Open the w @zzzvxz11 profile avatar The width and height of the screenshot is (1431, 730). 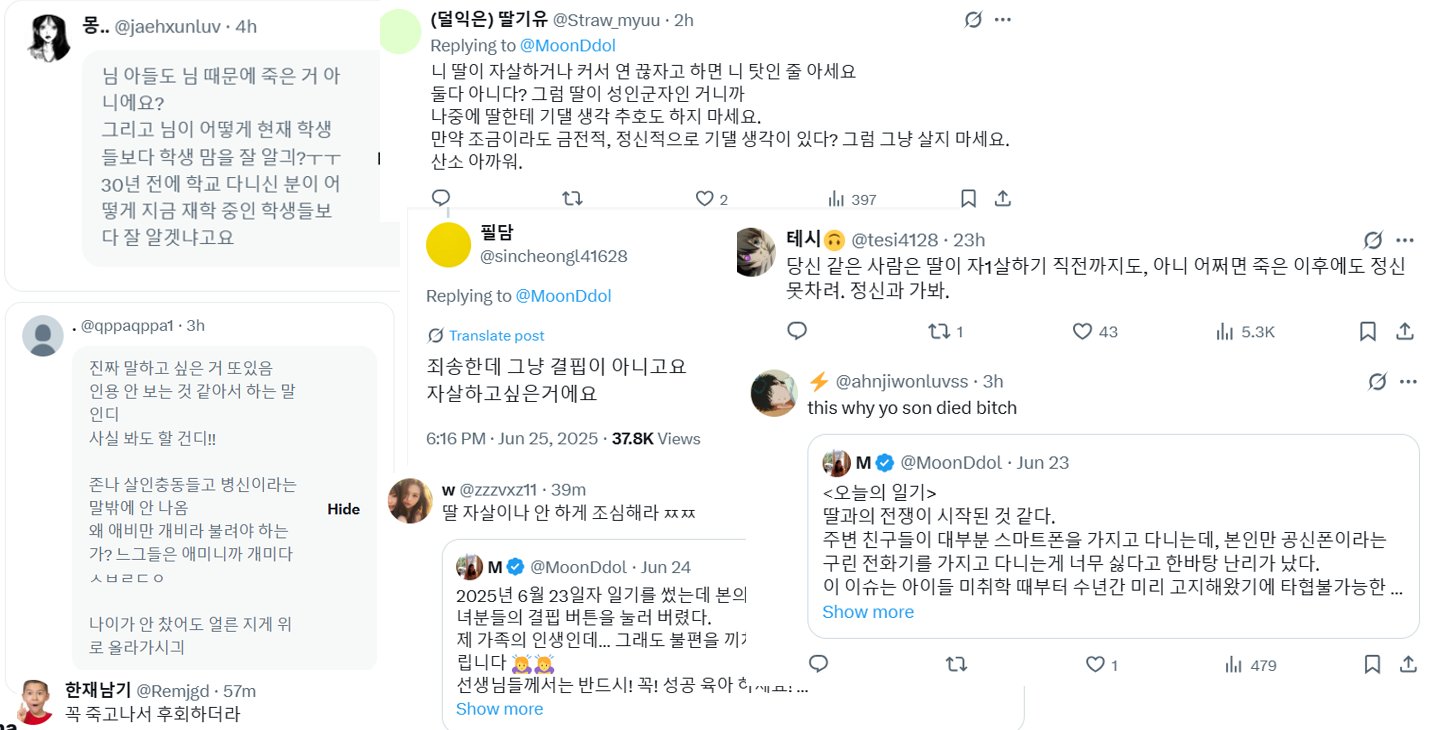[x=409, y=499]
